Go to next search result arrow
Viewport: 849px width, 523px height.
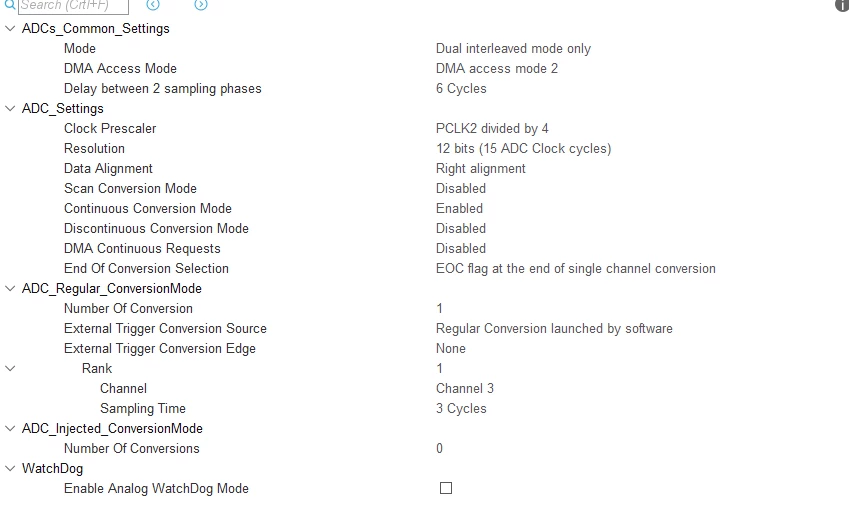[x=201, y=4]
